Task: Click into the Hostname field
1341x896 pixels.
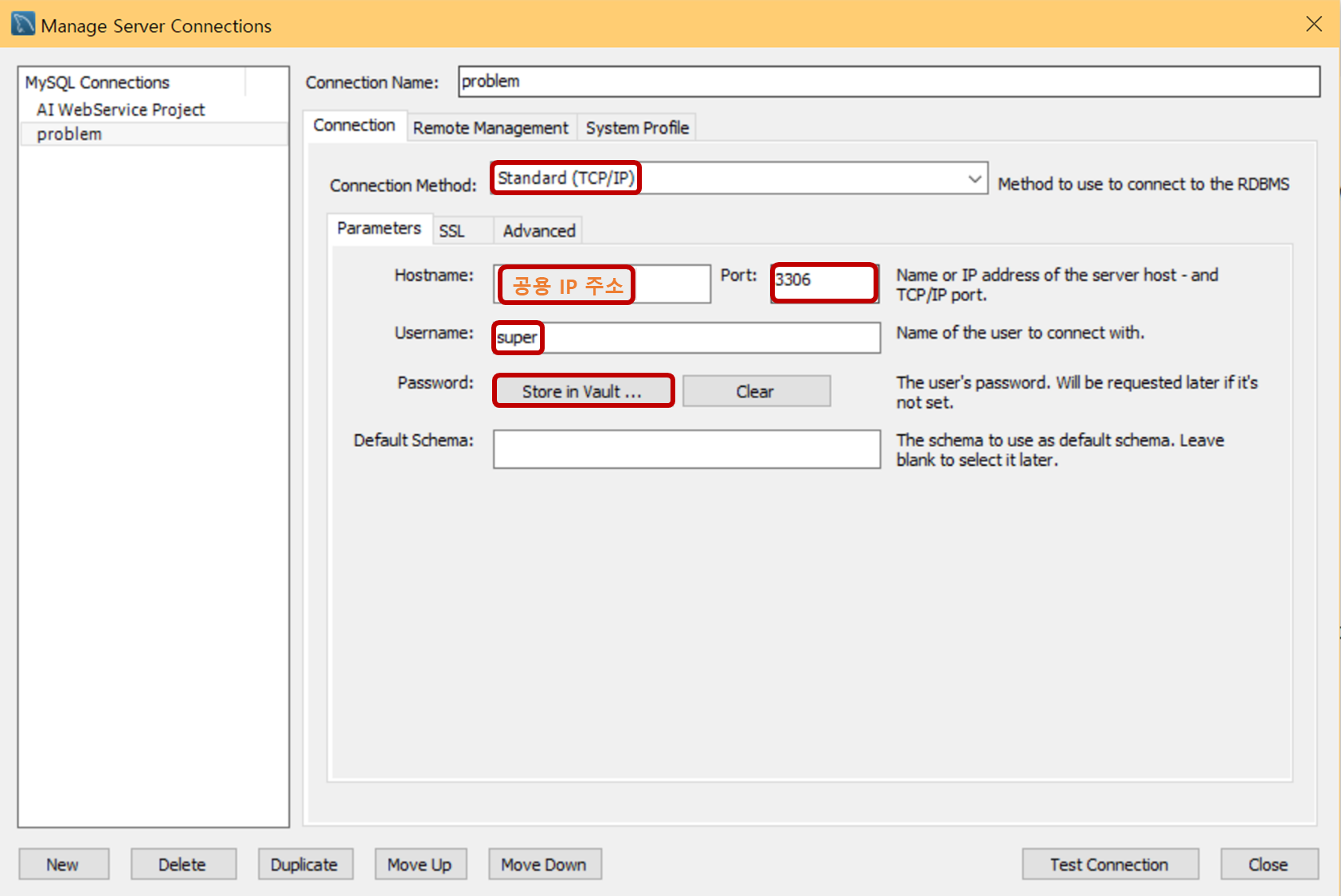Action: coord(602,284)
